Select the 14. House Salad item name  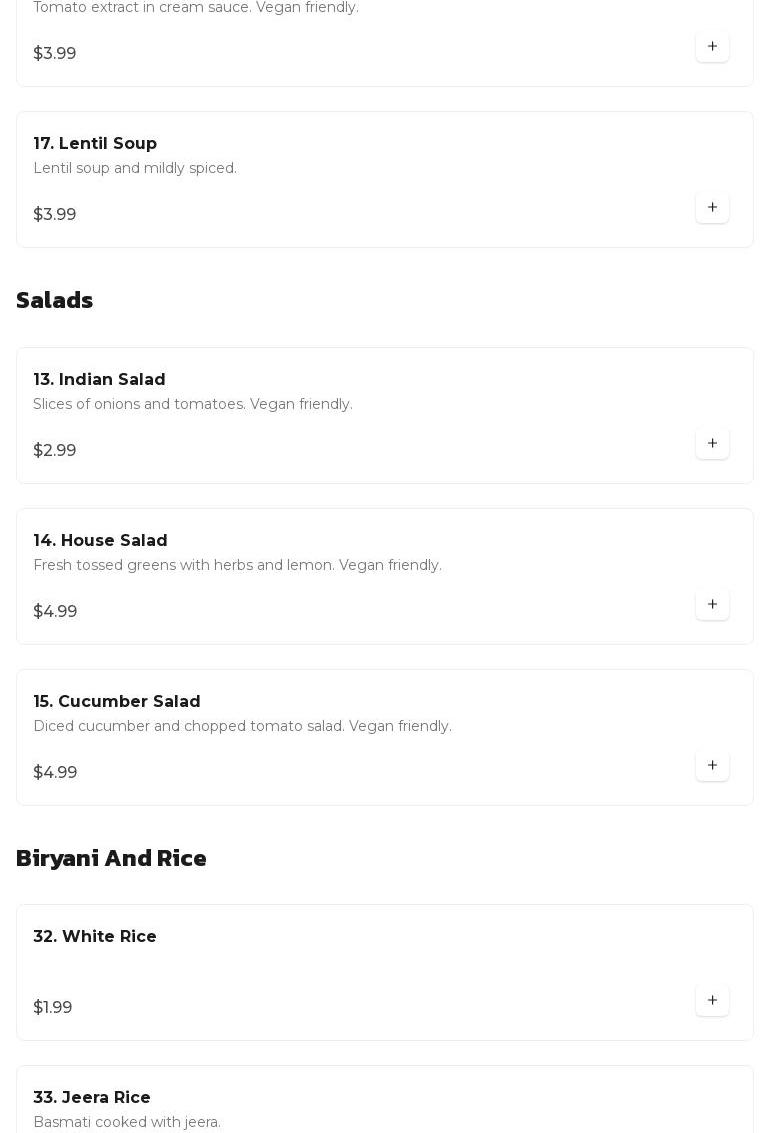(100, 541)
